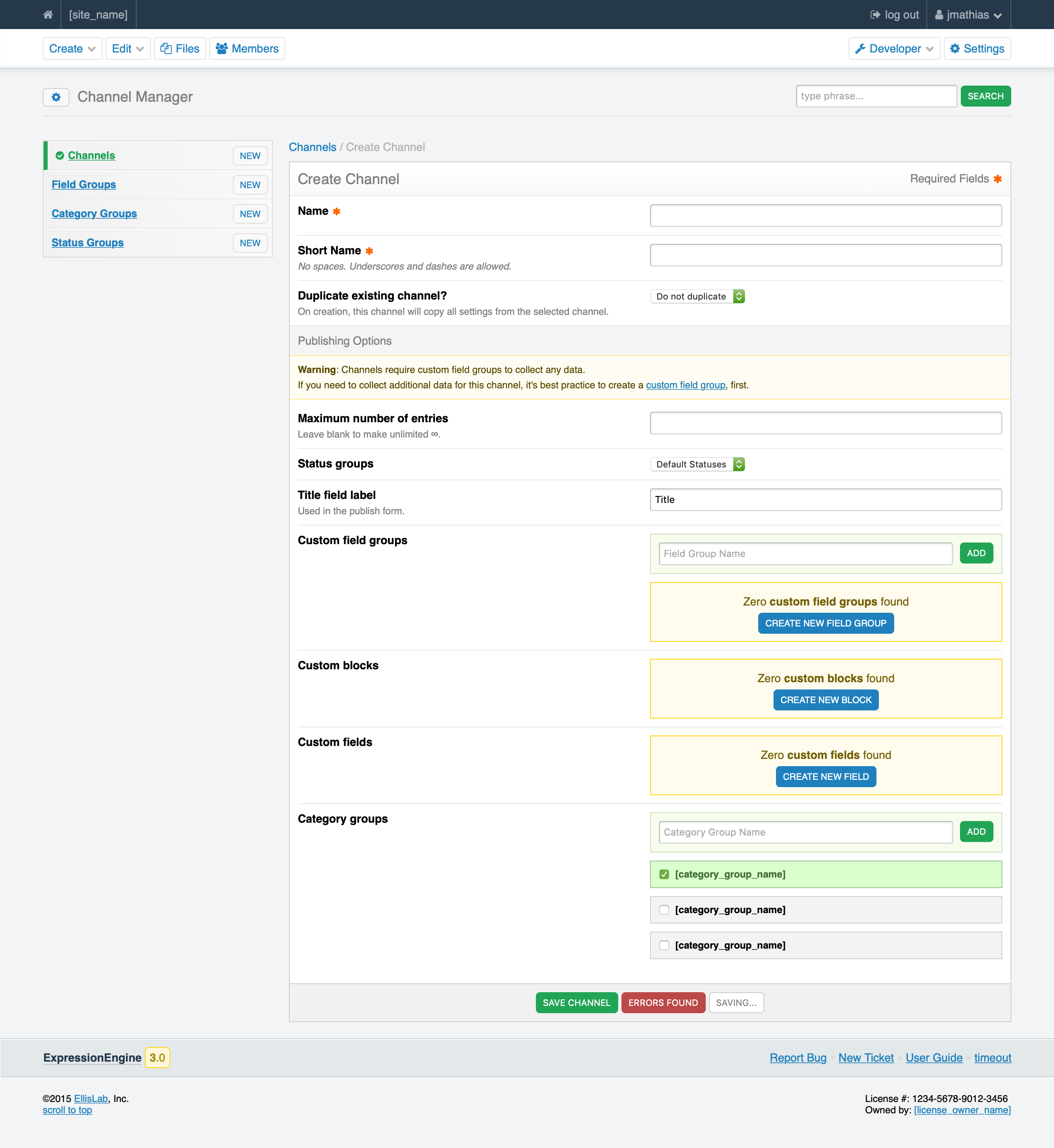This screenshot has height=1148, width=1054.
Task: Click the Settings gear icon
Action: [955, 48]
